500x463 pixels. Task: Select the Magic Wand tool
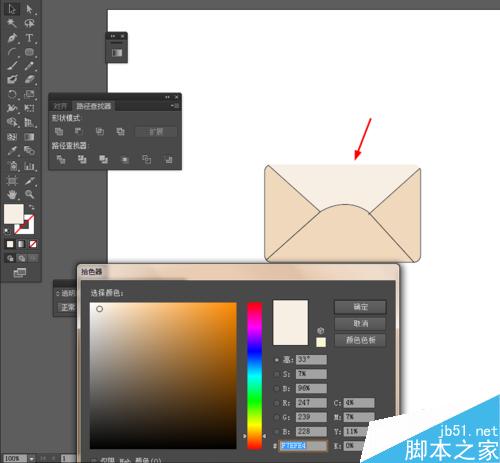(12, 23)
